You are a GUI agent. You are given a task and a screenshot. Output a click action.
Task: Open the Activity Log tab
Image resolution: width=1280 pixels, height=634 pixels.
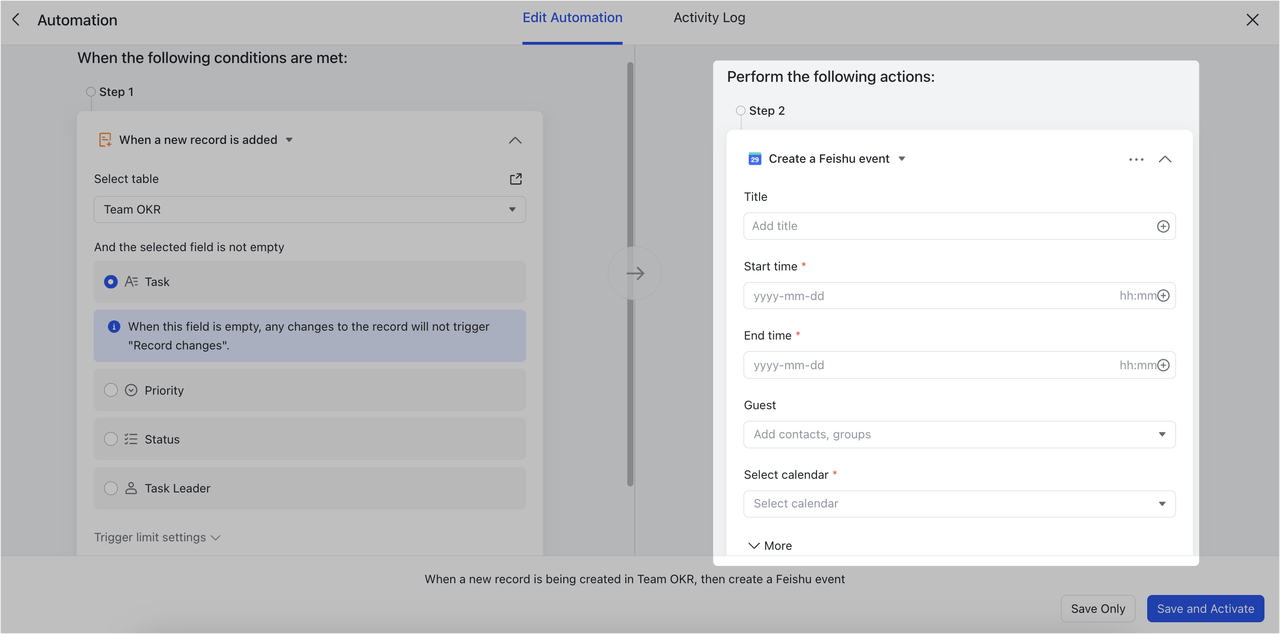coord(709,18)
